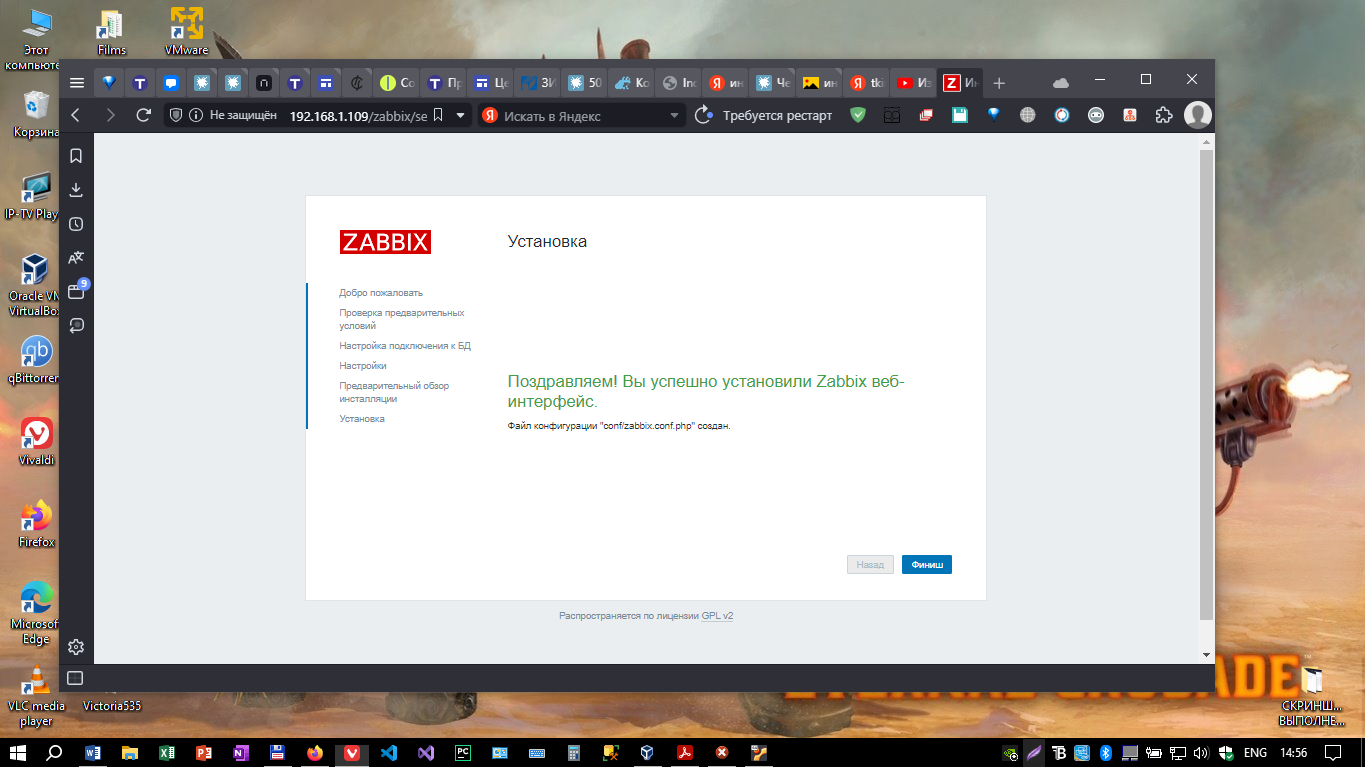Open Word from the taskbar
Screen dimensions: 1365x767
(x=94, y=752)
